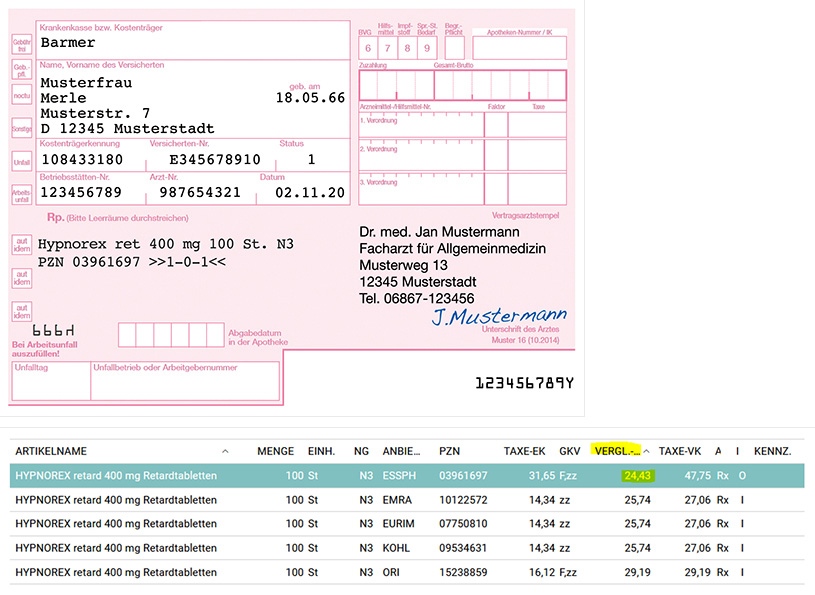Tick the BVG box showing 6
The height and width of the screenshot is (595, 815).
[x=368, y=48]
